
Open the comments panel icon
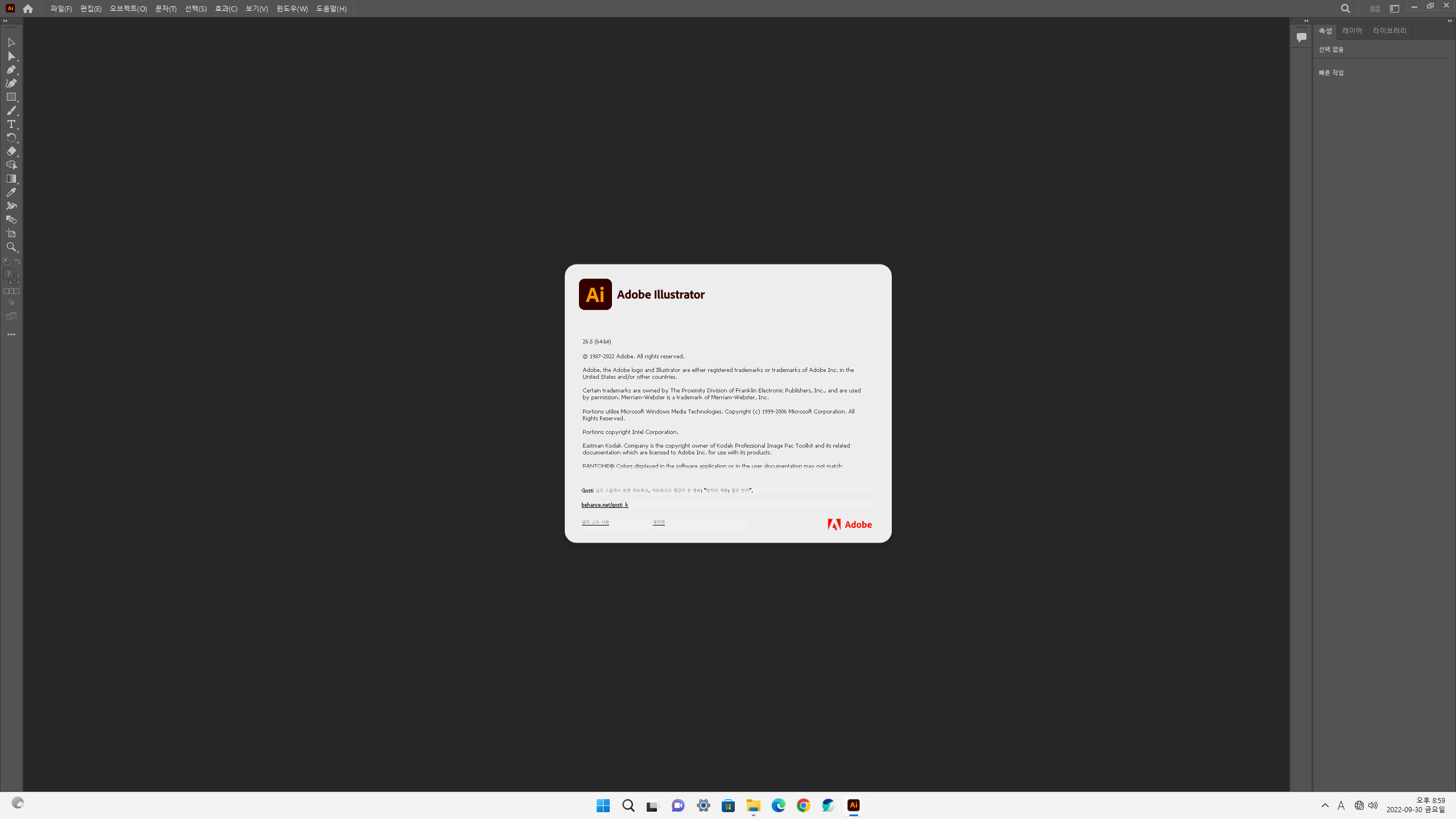coord(1301,38)
